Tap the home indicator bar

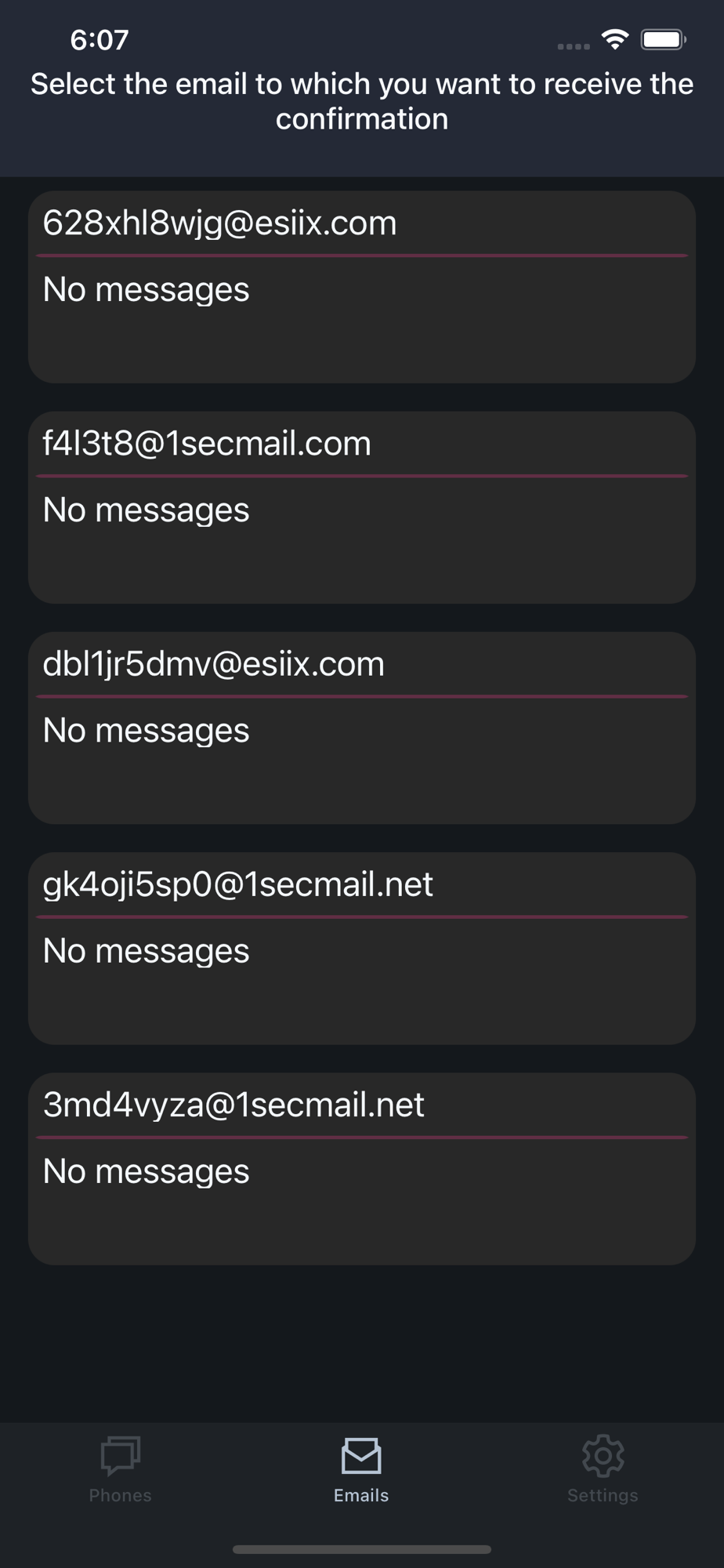362,1549
